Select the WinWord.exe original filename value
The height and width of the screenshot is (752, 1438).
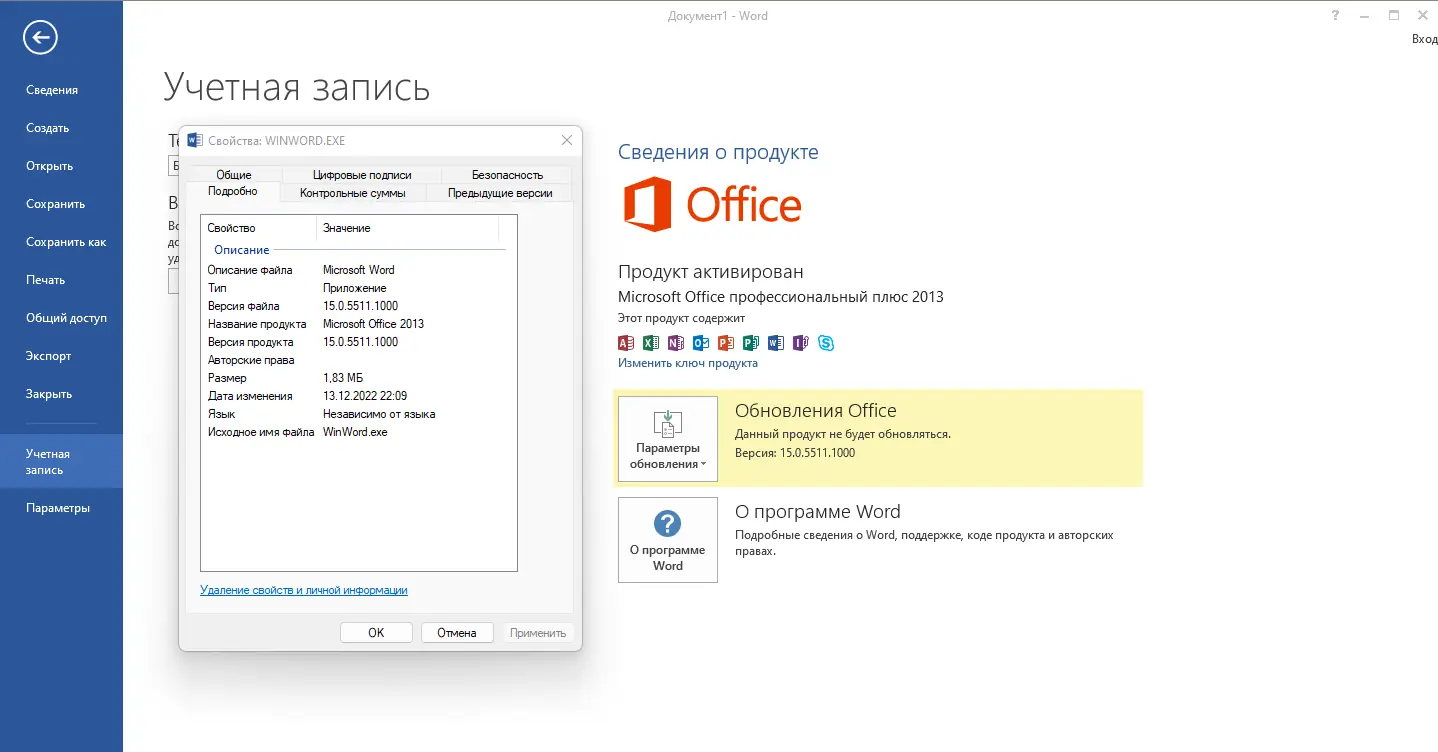[x=355, y=432]
